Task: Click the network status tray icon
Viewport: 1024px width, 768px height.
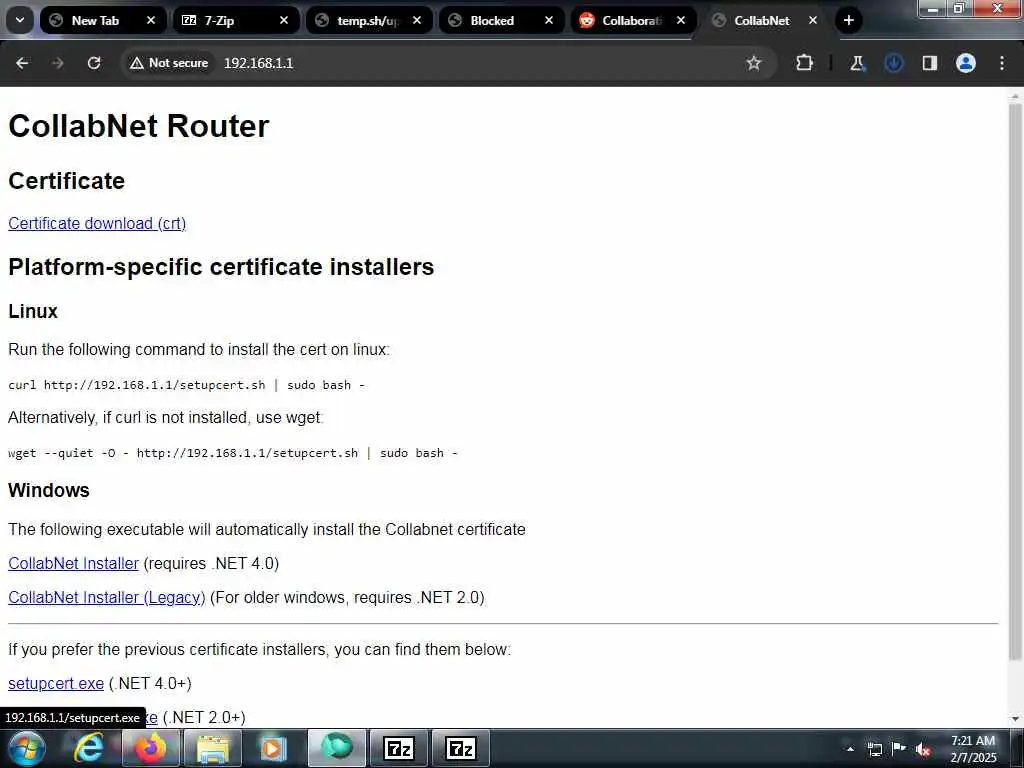Action: tap(875, 749)
